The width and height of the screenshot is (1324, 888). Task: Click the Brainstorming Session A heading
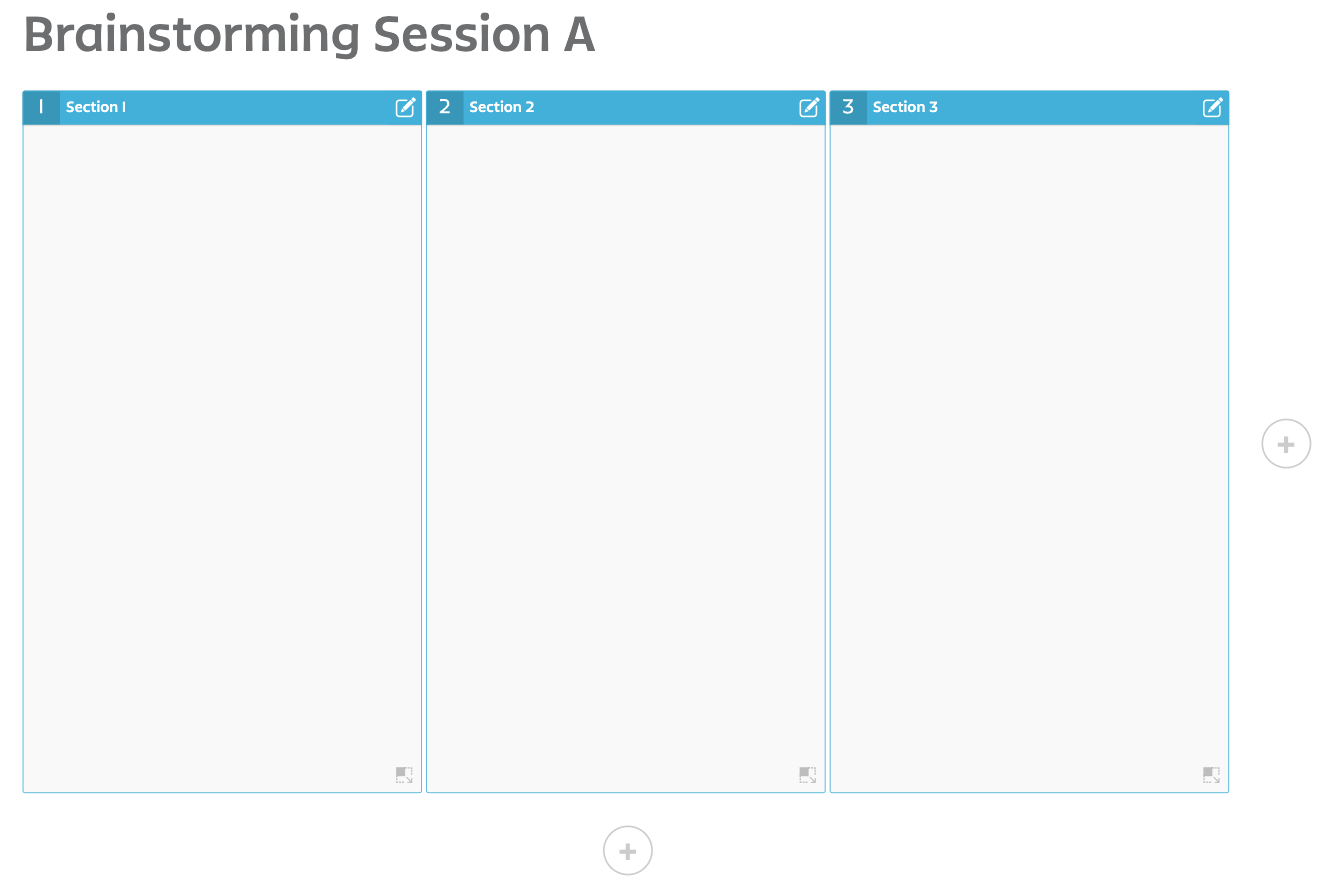(309, 35)
